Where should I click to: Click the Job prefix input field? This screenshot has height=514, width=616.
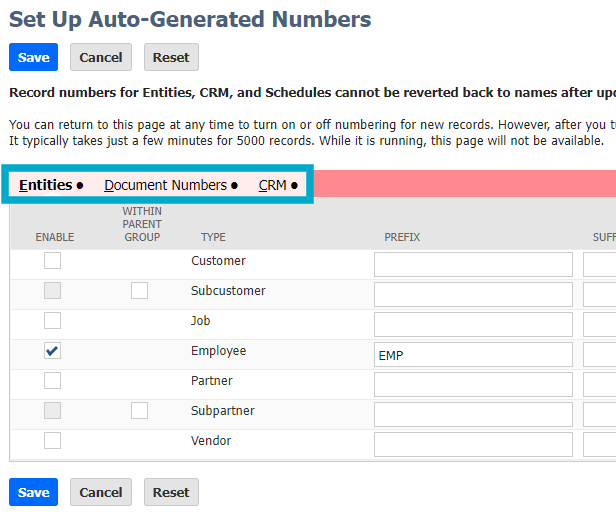pos(473,324)
